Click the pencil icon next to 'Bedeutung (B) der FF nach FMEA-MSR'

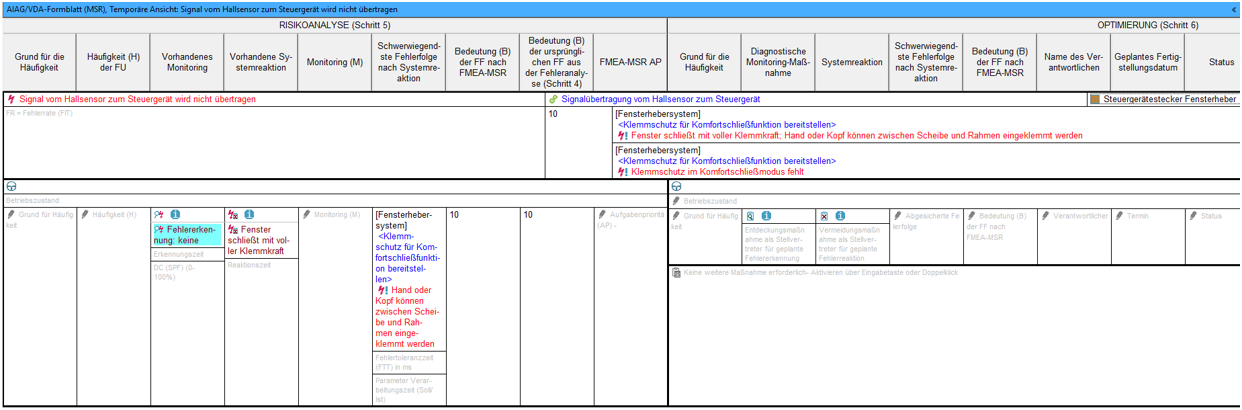point(972,216)
